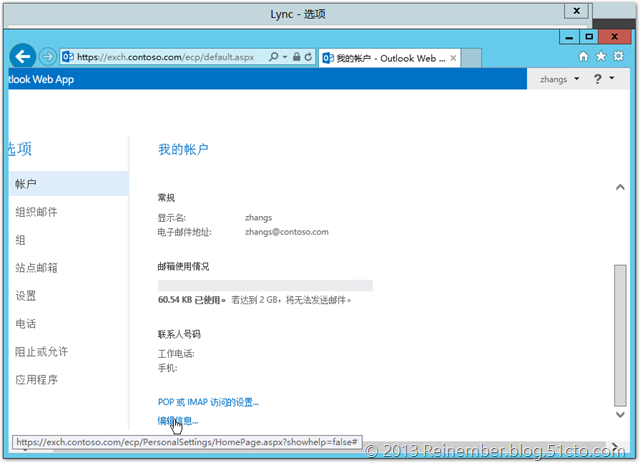Click the 编辑信息 link
The image size is (640, 463).
[x=178, y=421]
